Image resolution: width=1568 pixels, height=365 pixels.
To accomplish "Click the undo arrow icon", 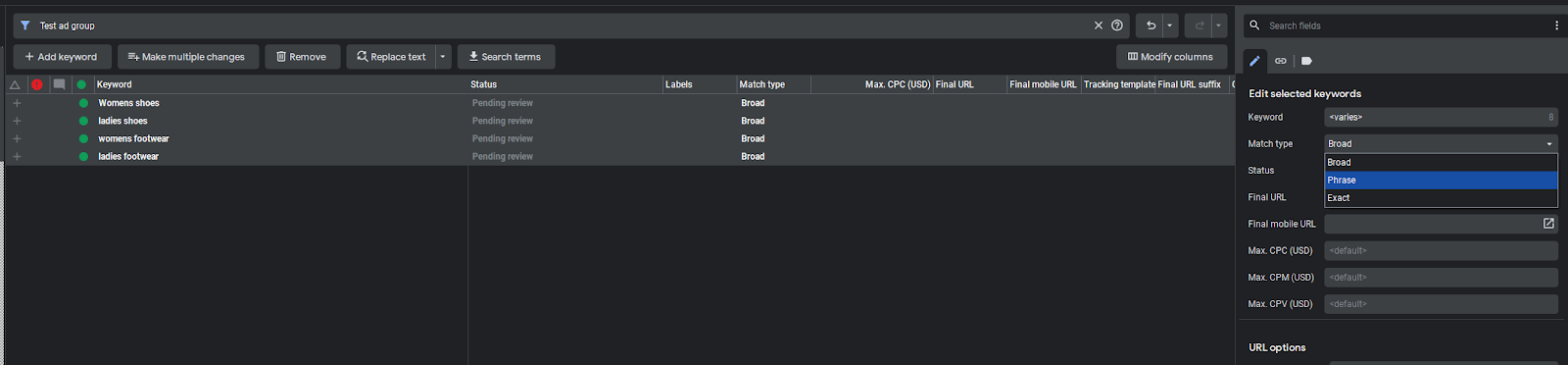I will [1151, 26].
